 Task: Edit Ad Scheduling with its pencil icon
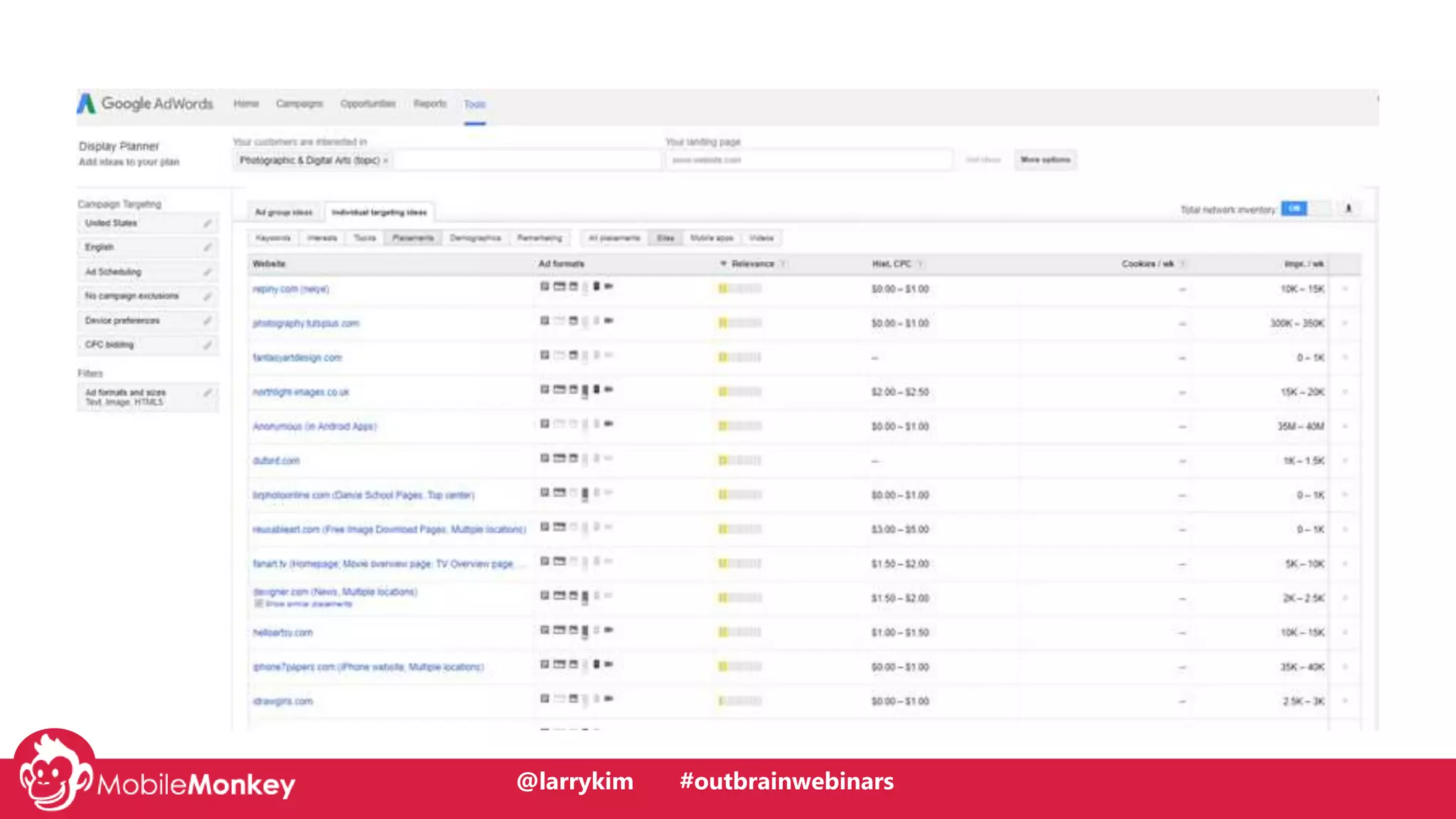click(x=207, y=272)
